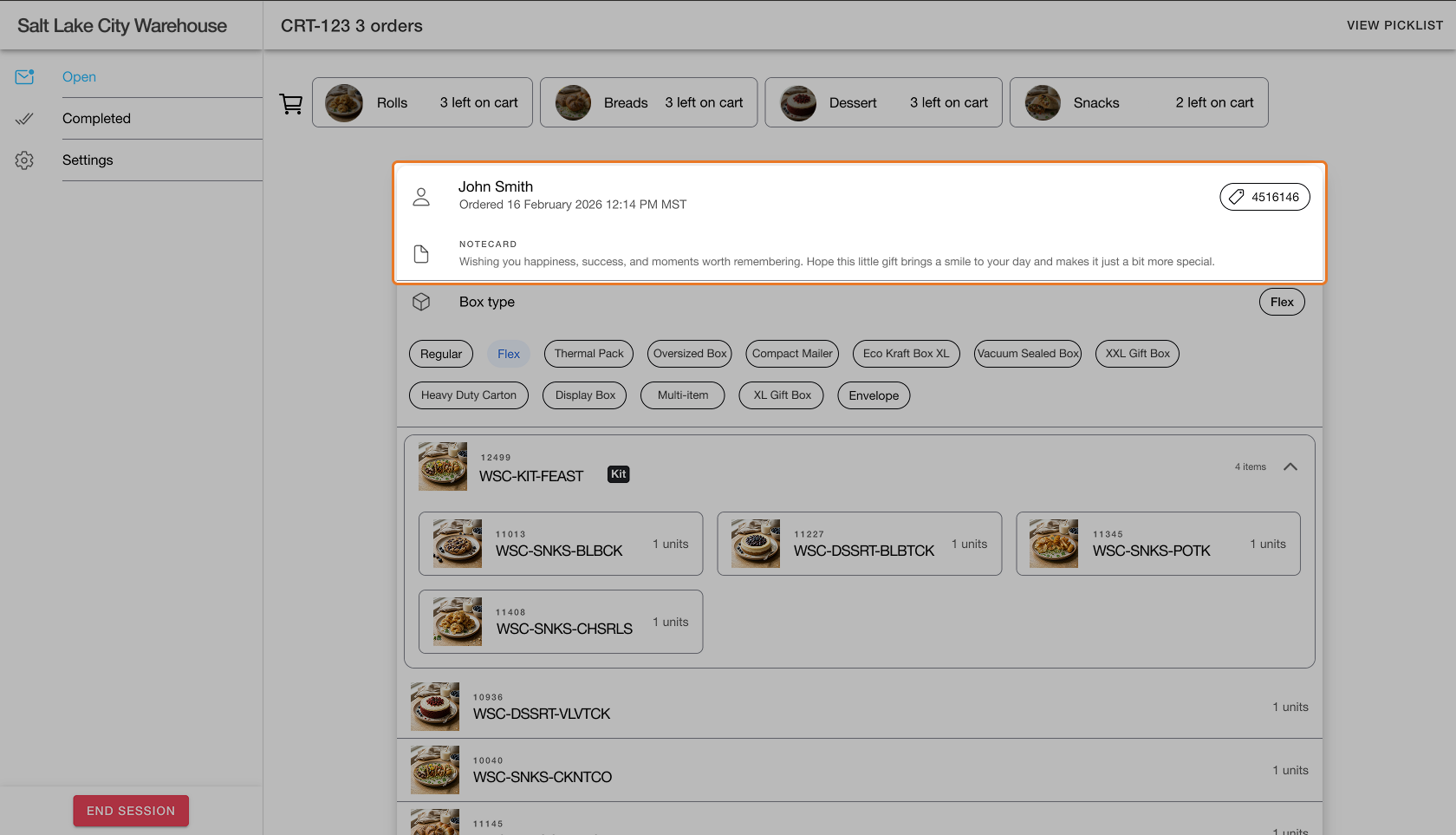Screen dimensions: 1456x835
Task: Click the Snacks product thumbnail
Action: pyautogui.click(x=1043, y=103)
